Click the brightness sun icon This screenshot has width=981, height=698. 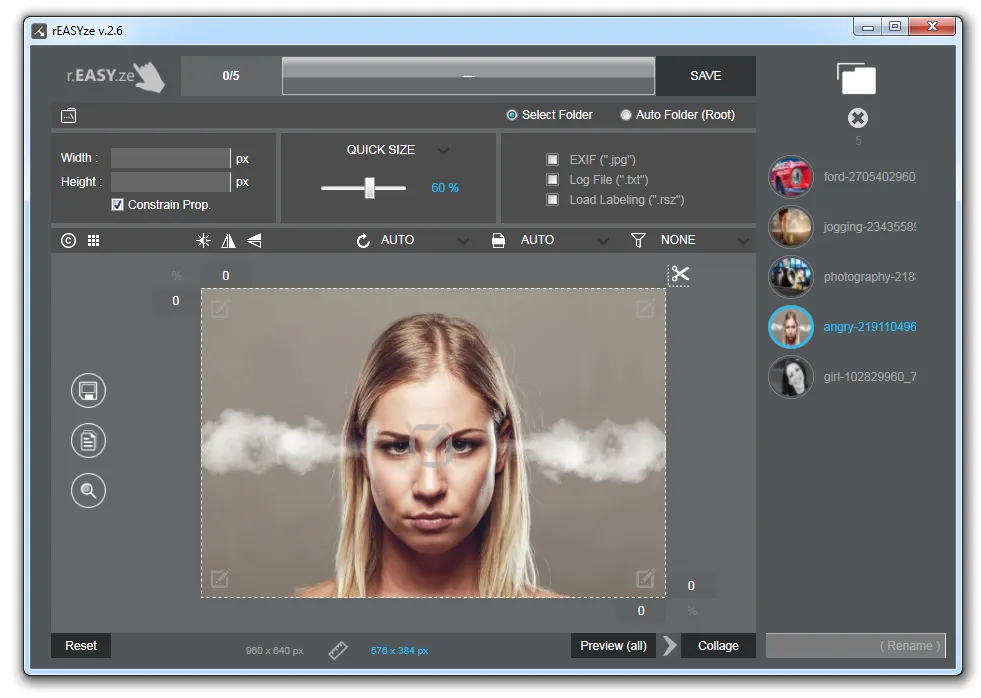click(203, 241)
